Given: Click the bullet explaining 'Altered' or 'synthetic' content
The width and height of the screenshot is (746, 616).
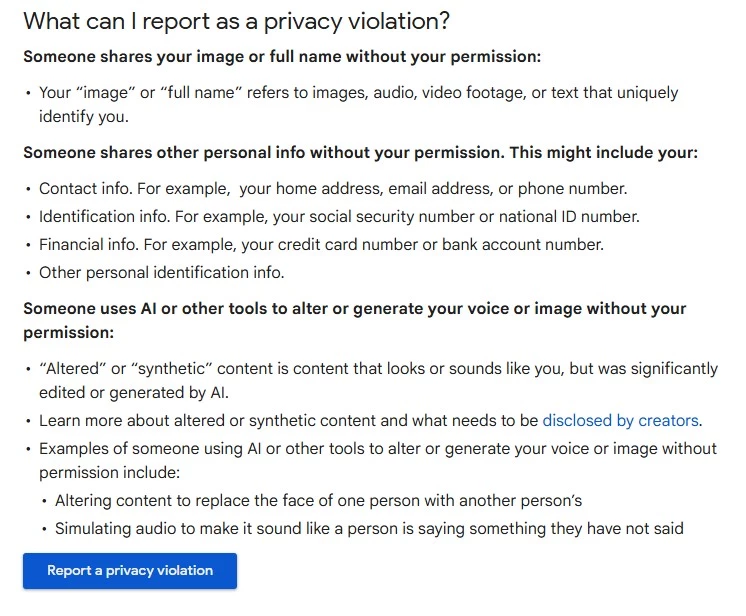Looking at the screenshot, I should [378, 381].
